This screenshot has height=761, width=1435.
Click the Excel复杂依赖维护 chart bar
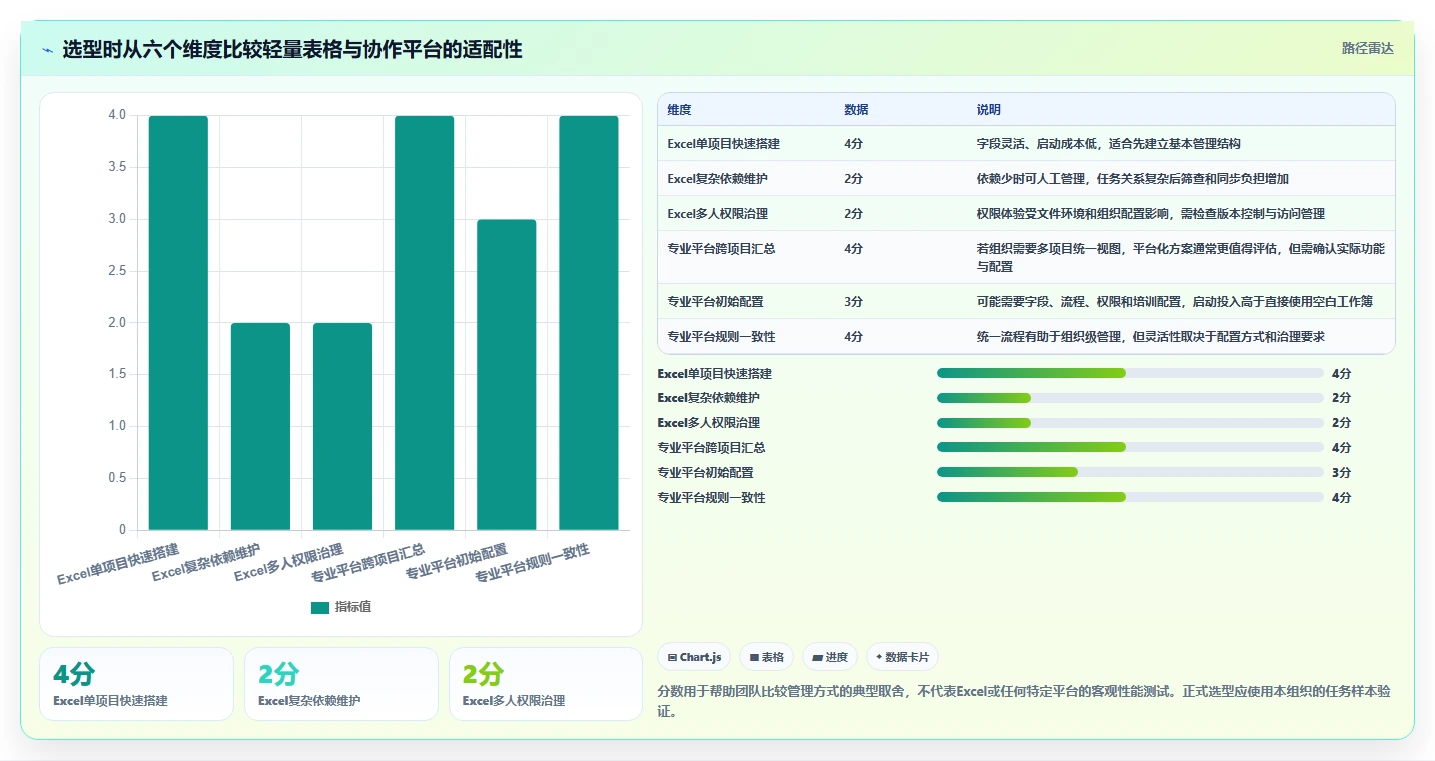pos(261,426)
